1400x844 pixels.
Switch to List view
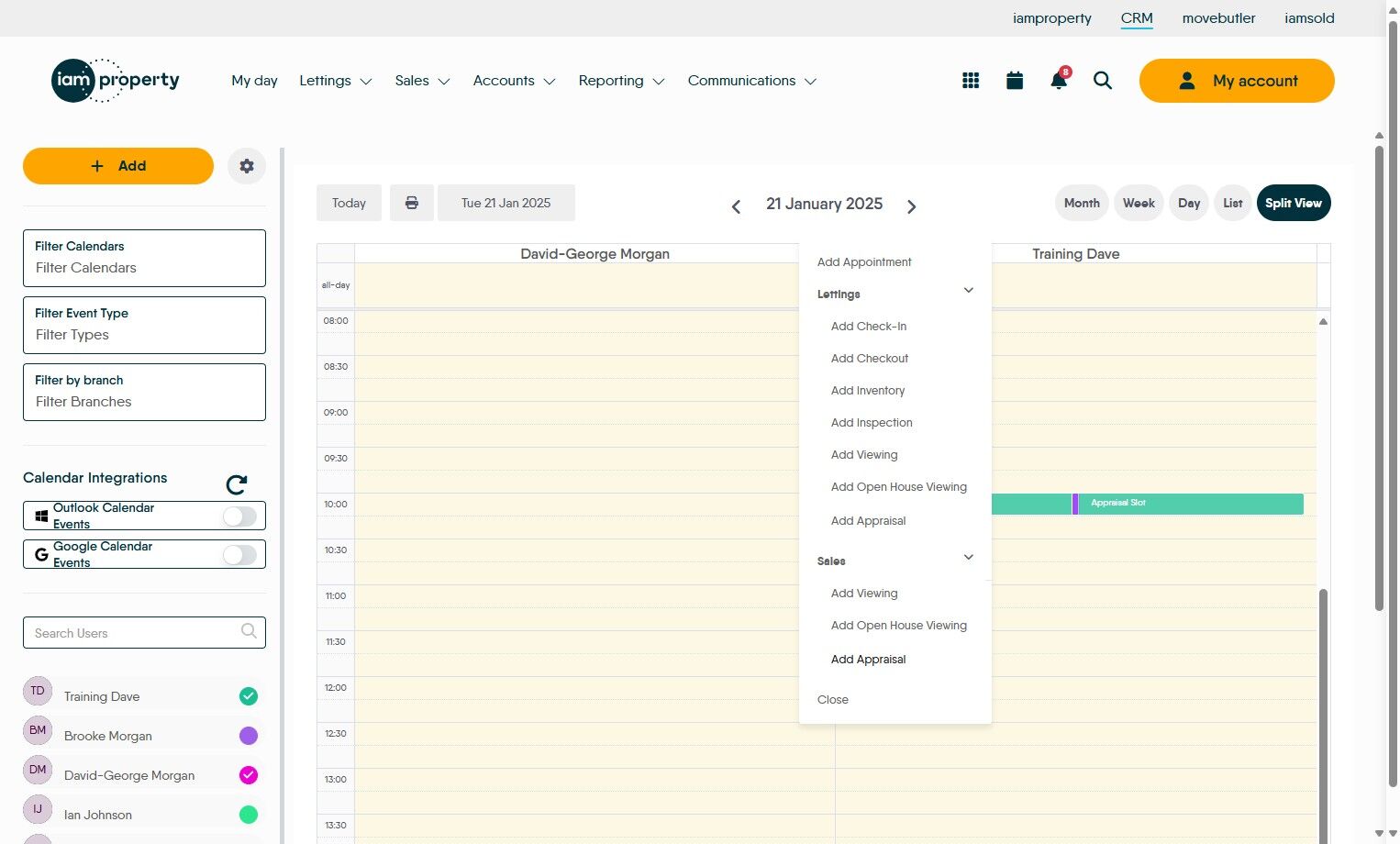1233,203
